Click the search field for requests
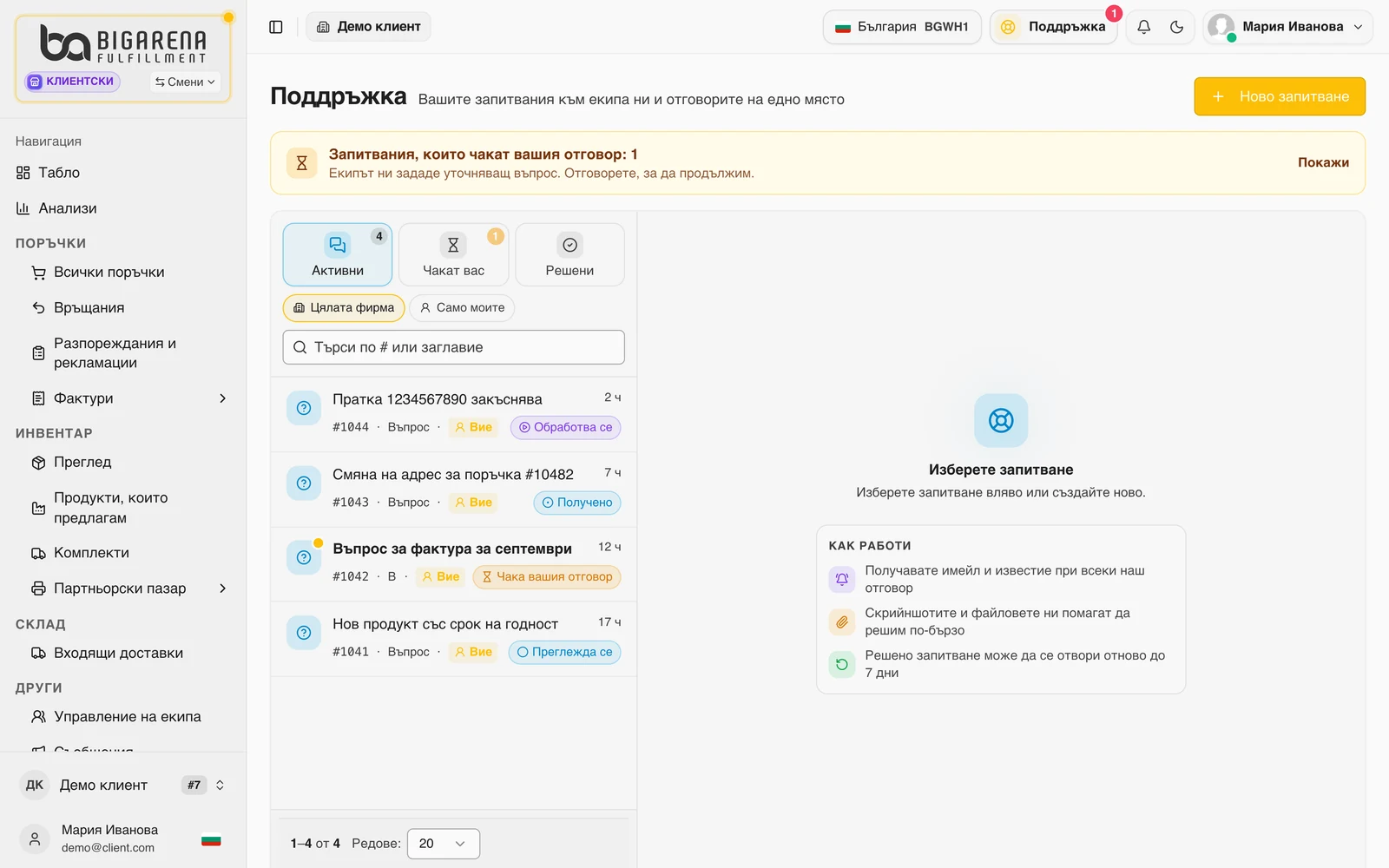1389x868 pixels. pyautogui.click(x=453, y=347)
